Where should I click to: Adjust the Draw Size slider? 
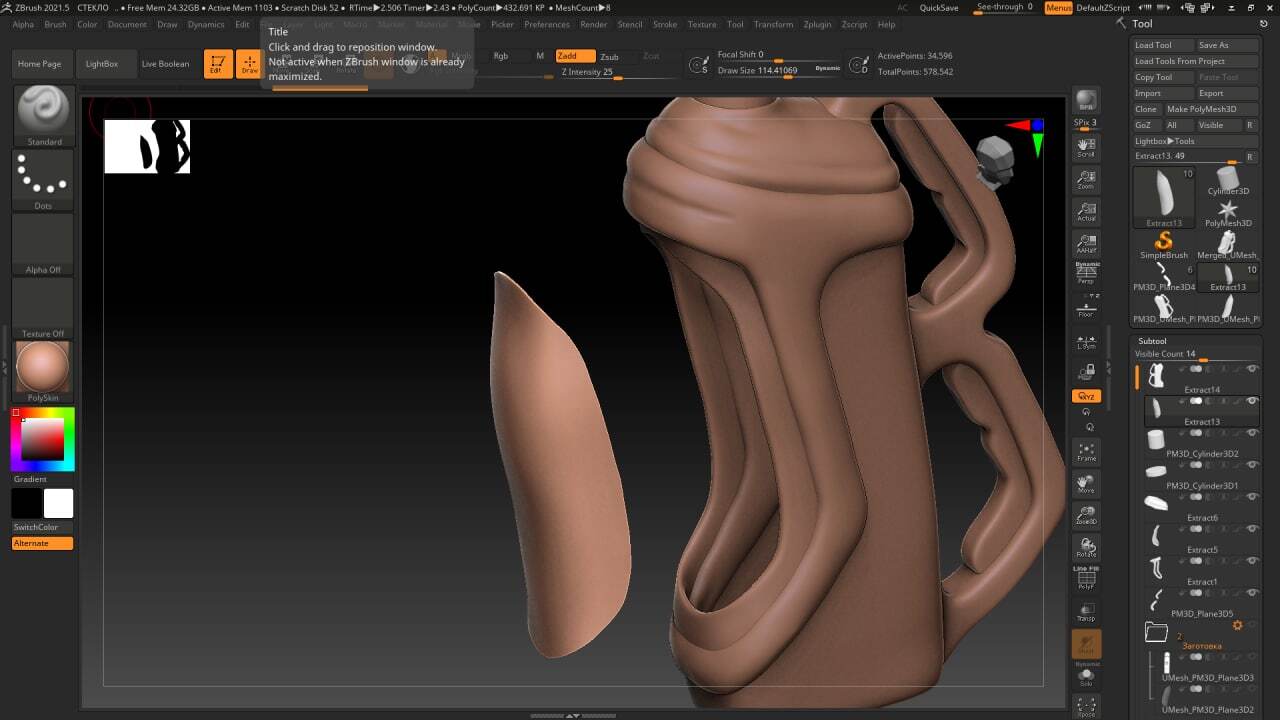coord(779,71)
